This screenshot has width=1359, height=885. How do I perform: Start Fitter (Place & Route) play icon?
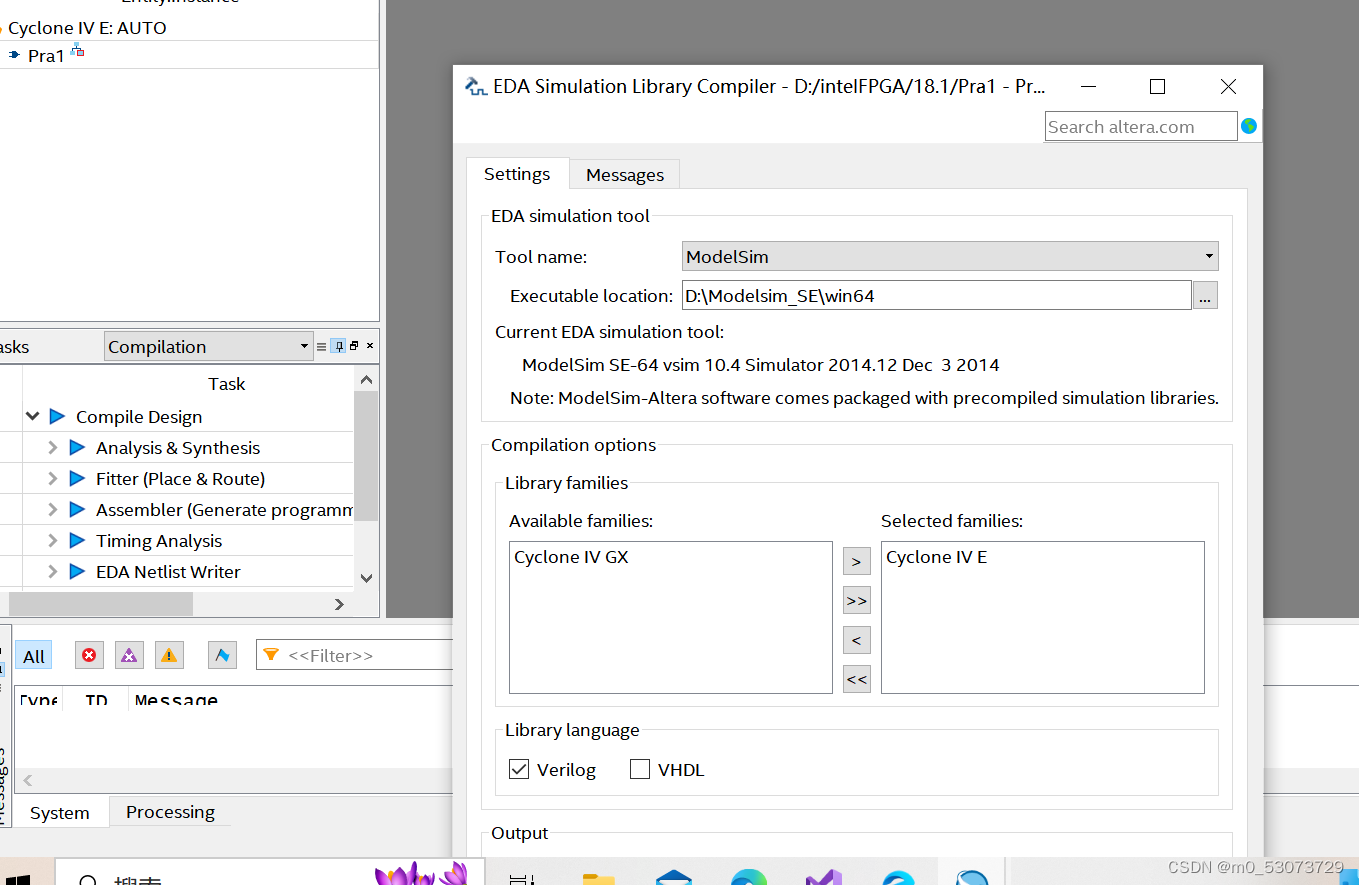(x=77, y=479)
